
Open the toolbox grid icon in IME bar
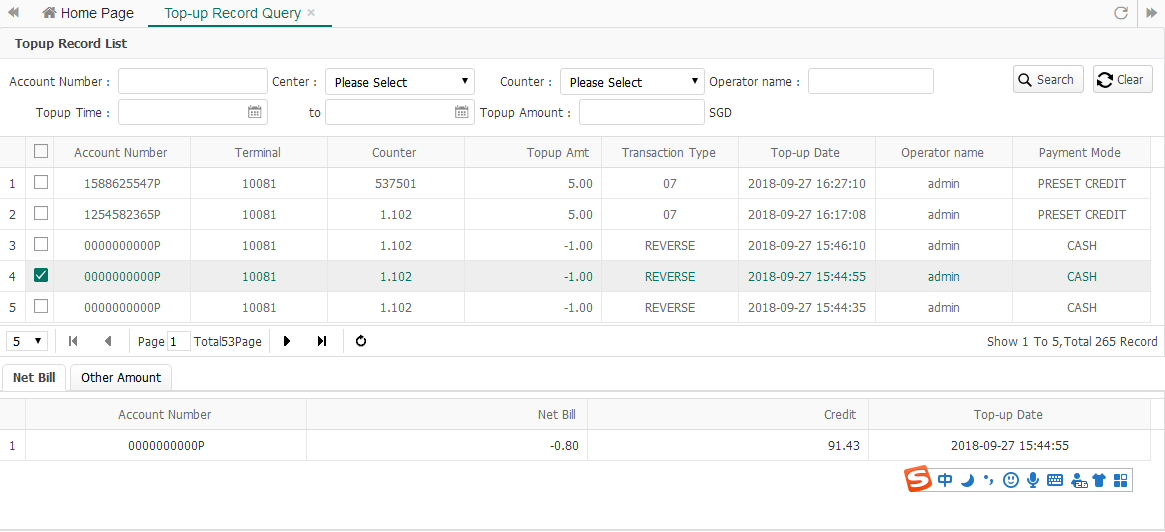(x=1120, y=480)
